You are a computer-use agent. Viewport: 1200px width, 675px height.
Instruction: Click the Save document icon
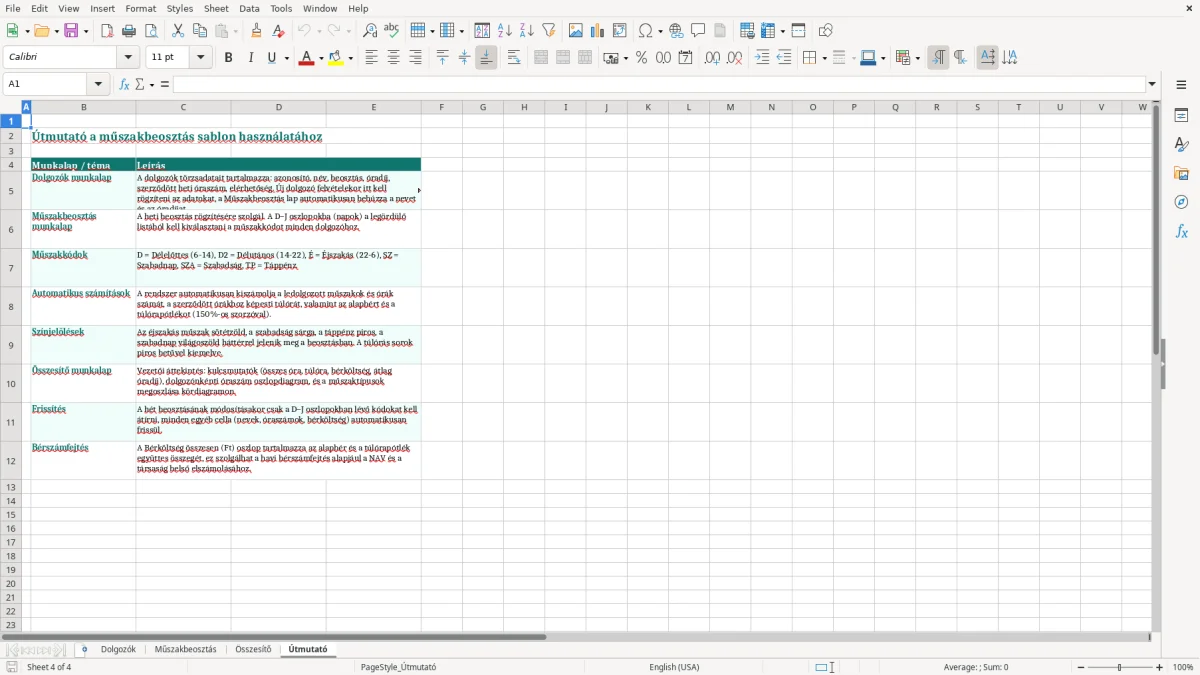pos(71,31)
